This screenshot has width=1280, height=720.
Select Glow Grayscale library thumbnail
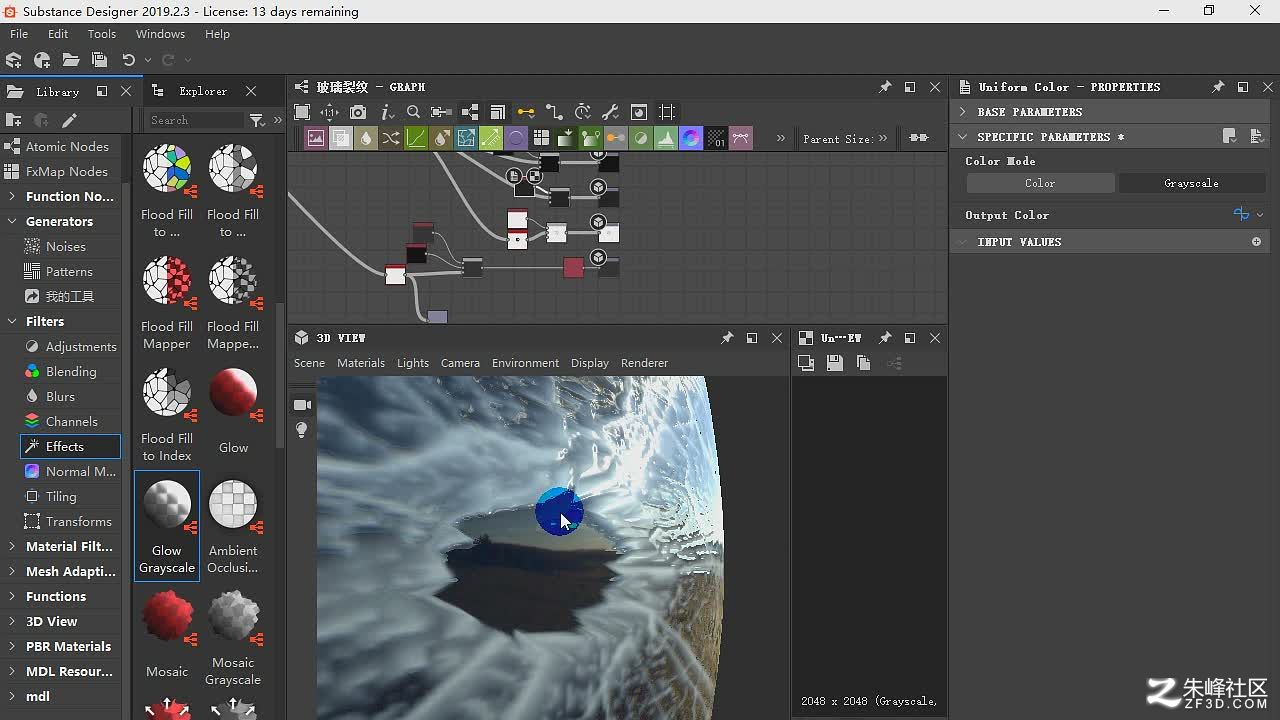click(167, 525)
